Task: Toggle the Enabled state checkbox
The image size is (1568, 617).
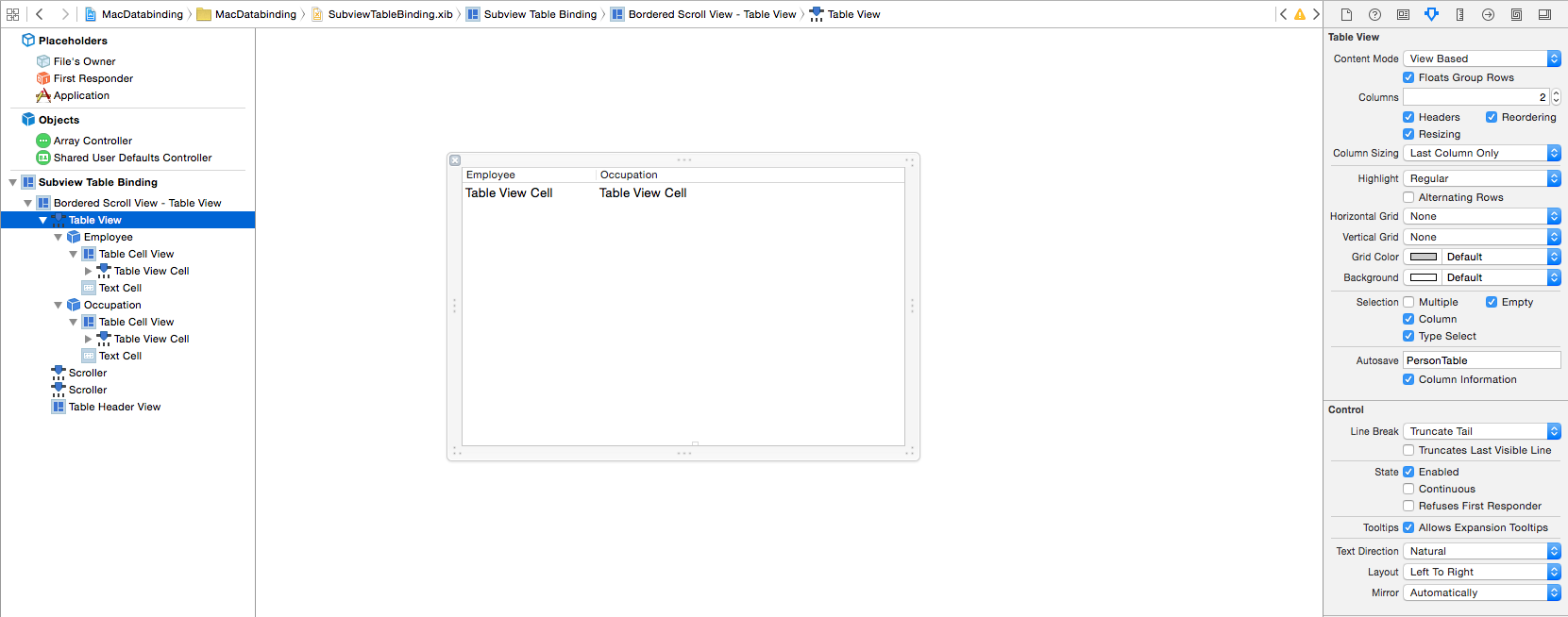Action: (x=1408, y=472)
